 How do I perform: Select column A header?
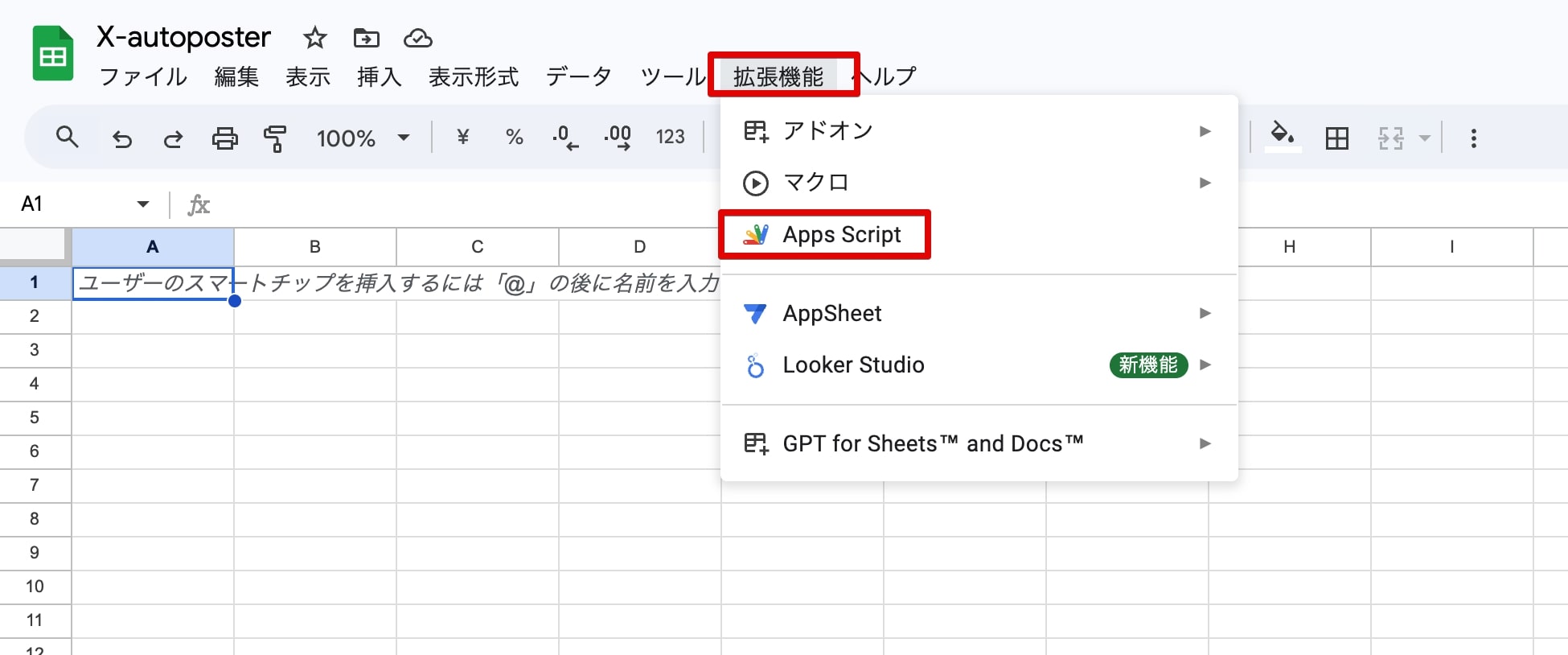pyautogui.click(x=153, y=247)
